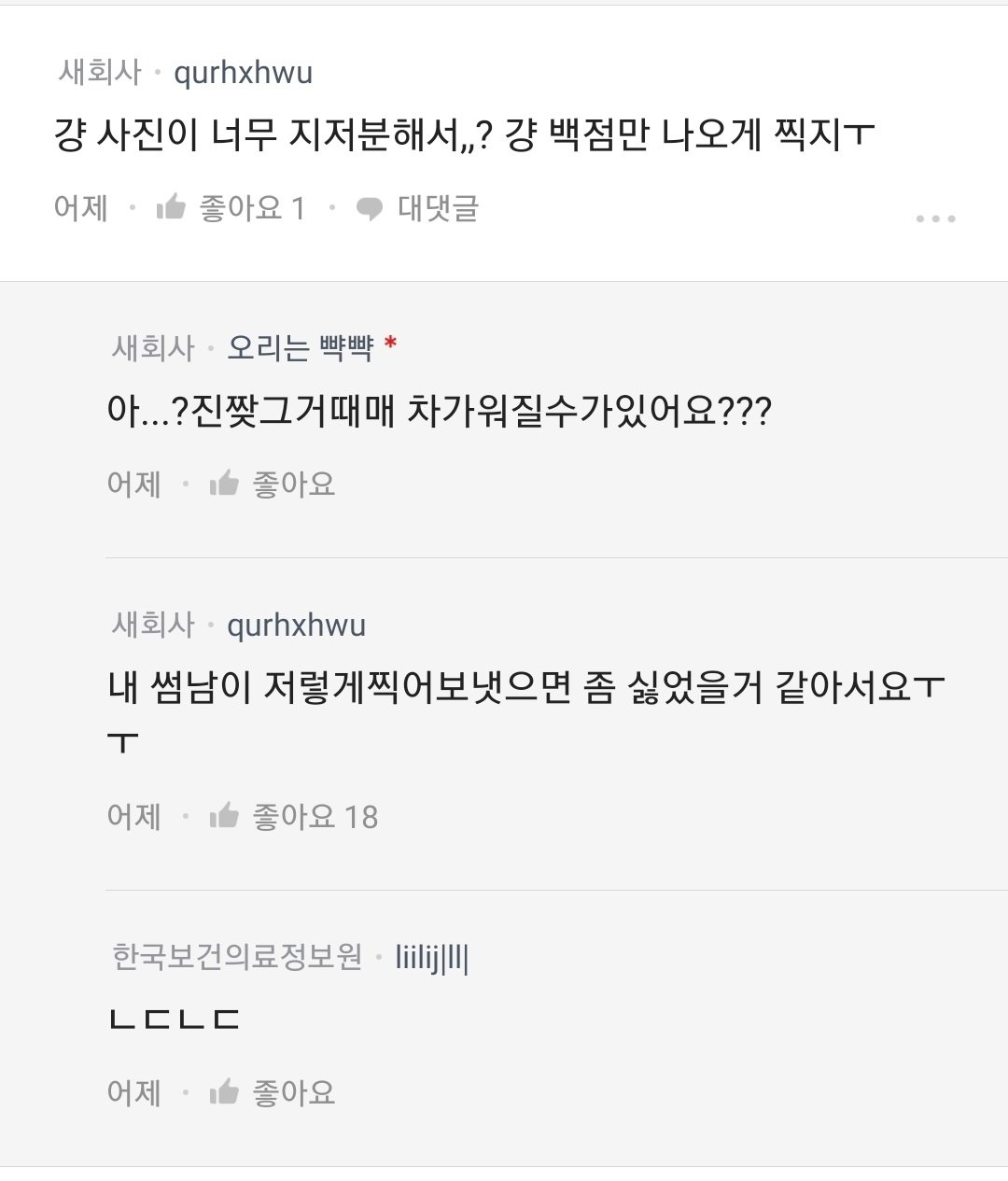Open the three-dot more options menu
Screen dimensions: 1008x1181
pyautogui.click(x=935, y=218)
